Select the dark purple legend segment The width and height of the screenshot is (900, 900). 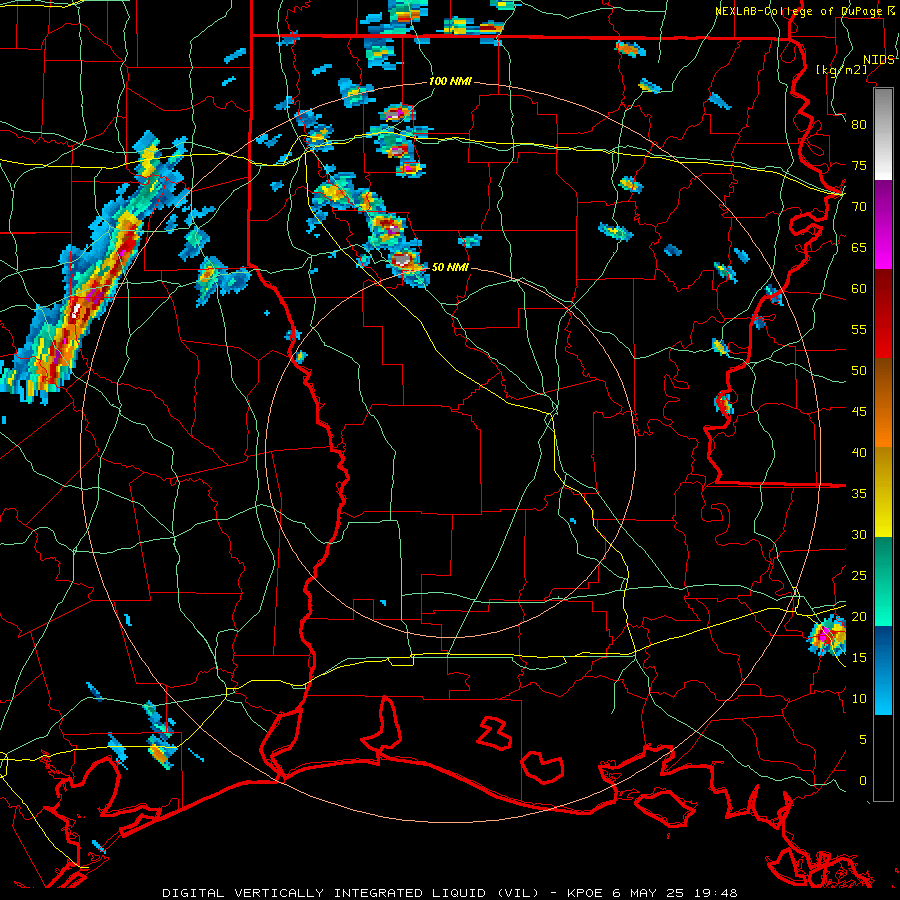pyautogui.click(x=883, y=199)
